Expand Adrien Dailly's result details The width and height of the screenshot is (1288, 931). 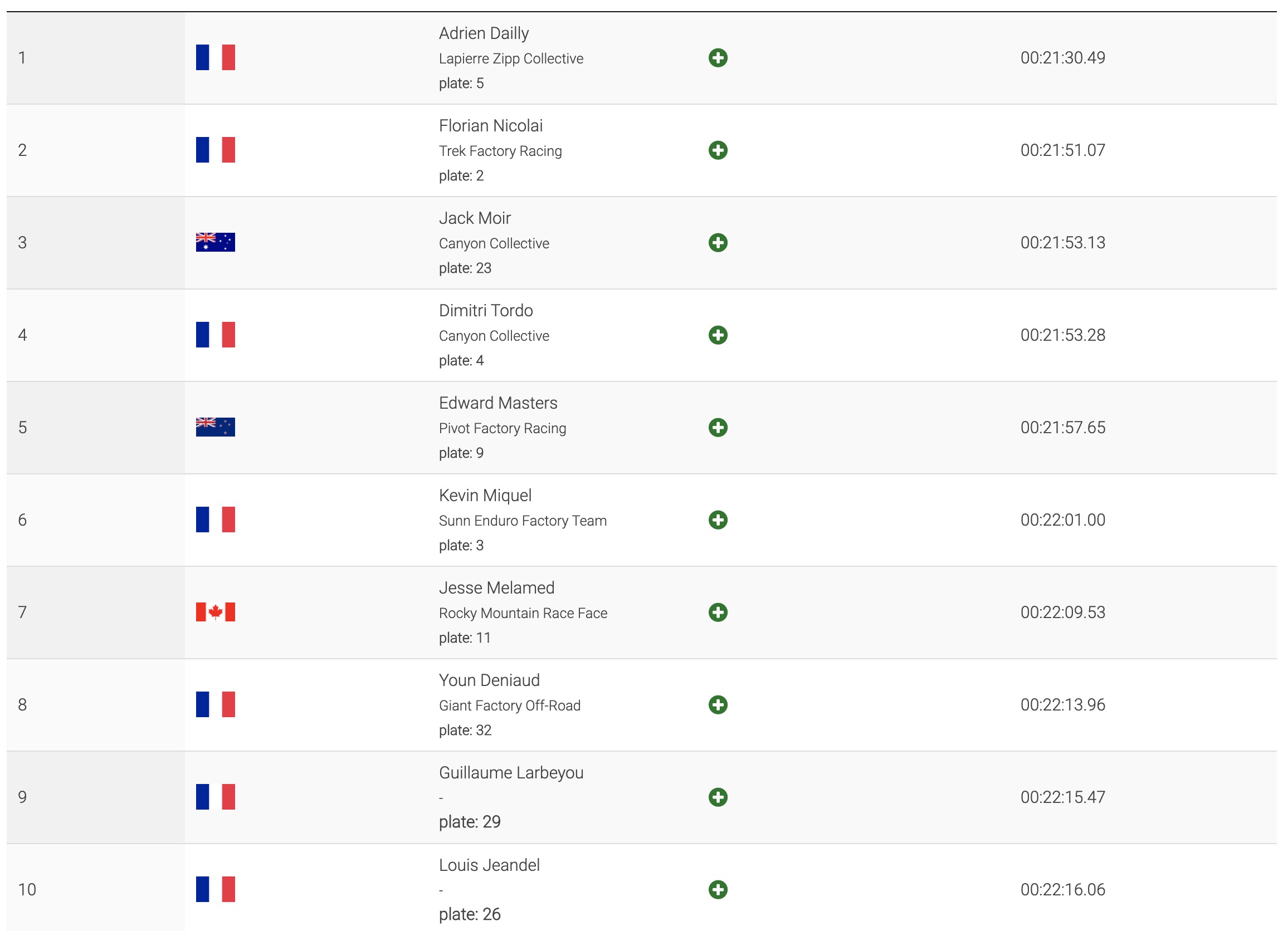[718, 58]
